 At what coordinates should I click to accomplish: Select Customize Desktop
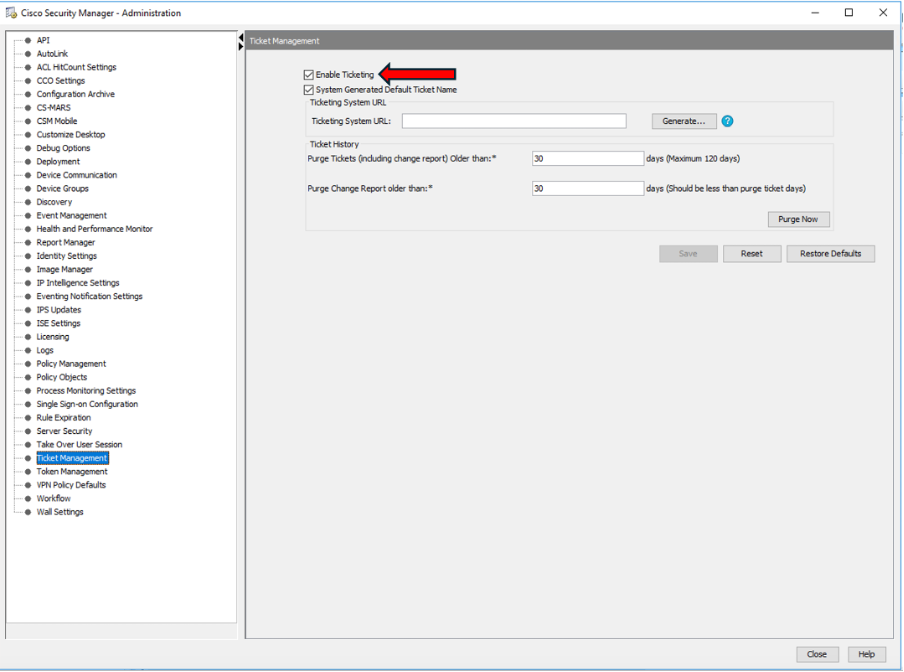[x=71, y=135]
